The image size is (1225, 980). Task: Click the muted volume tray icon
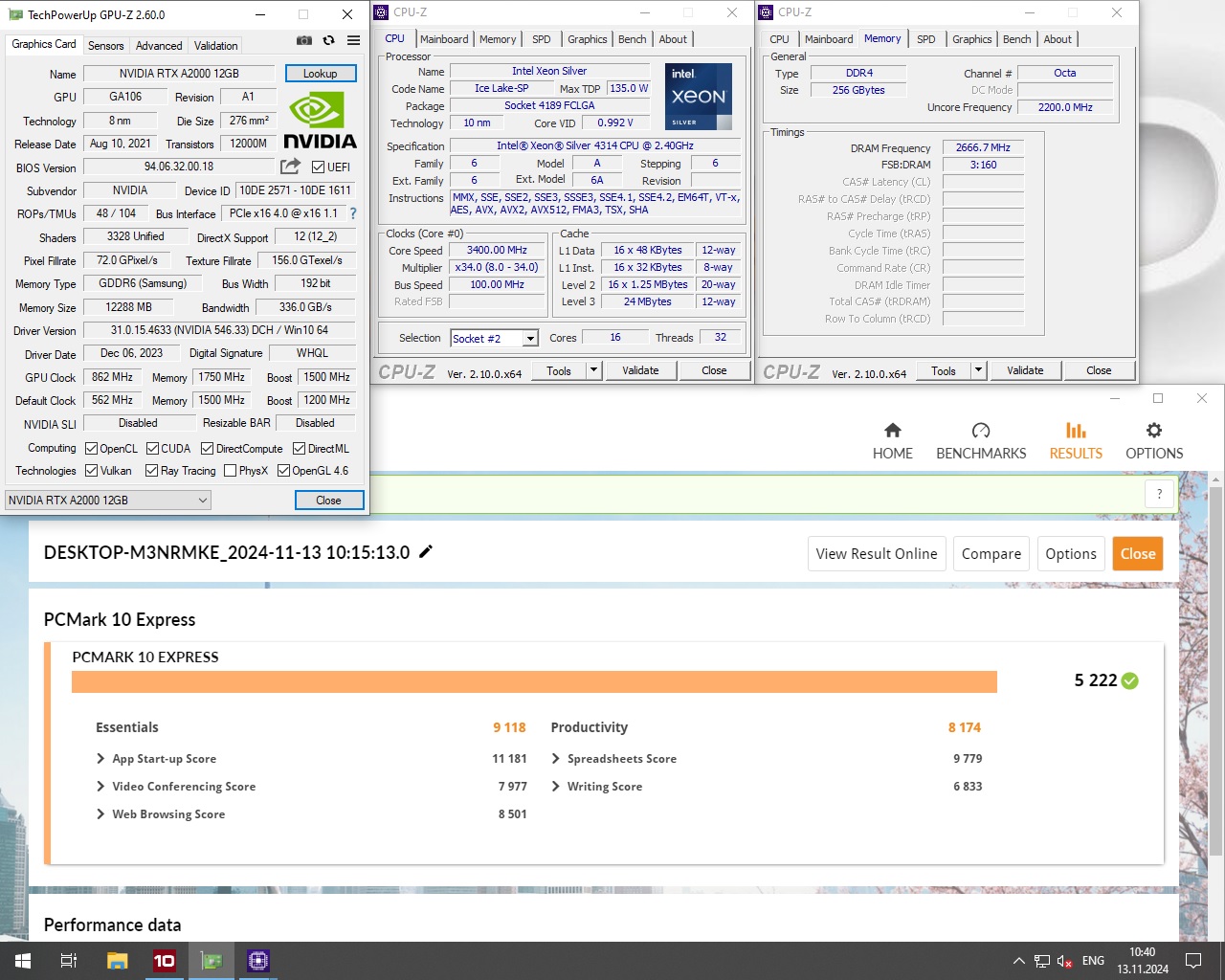[x=1064, y=961]
